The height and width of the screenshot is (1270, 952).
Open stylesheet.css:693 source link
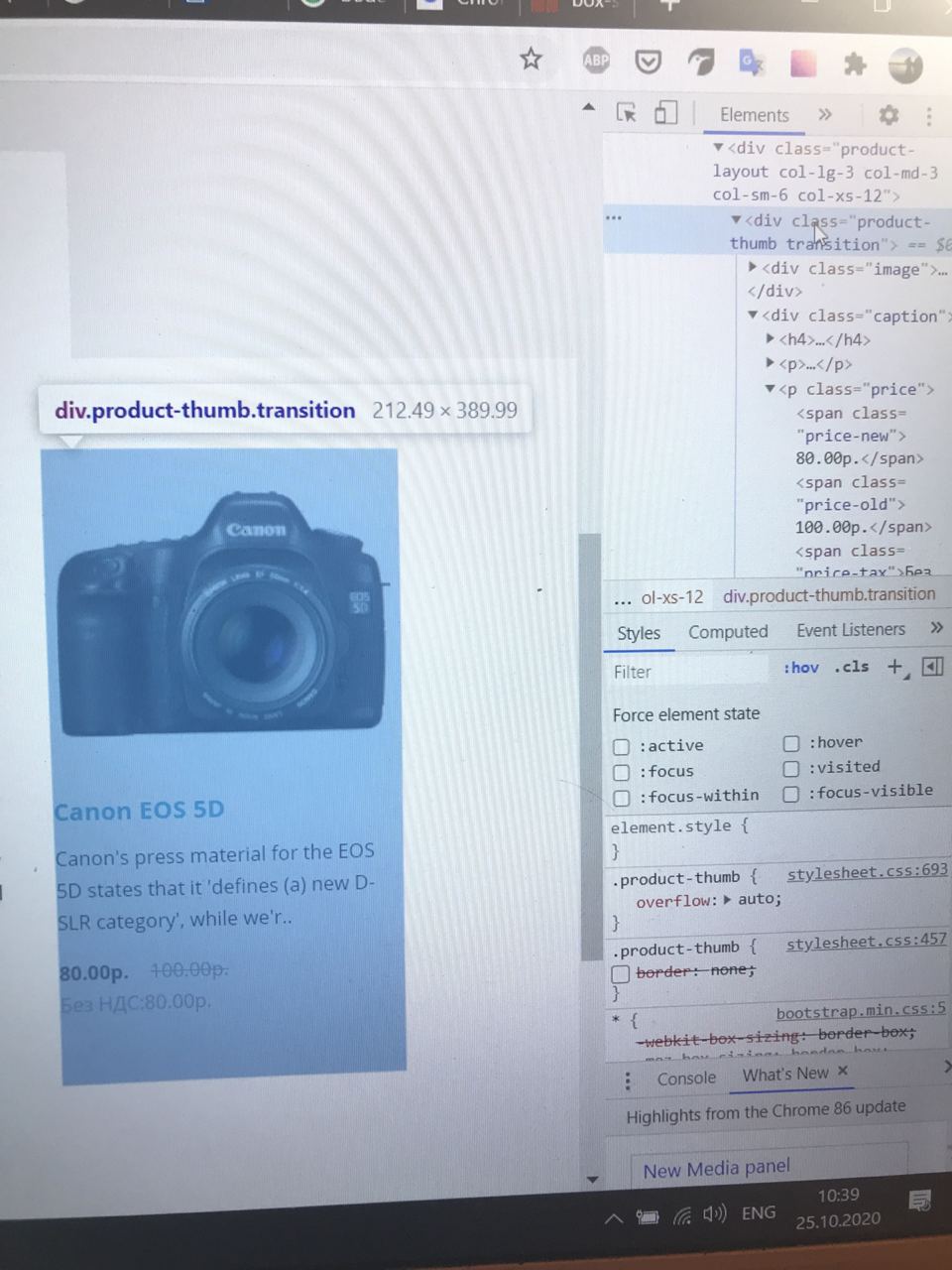coord(867,872)
